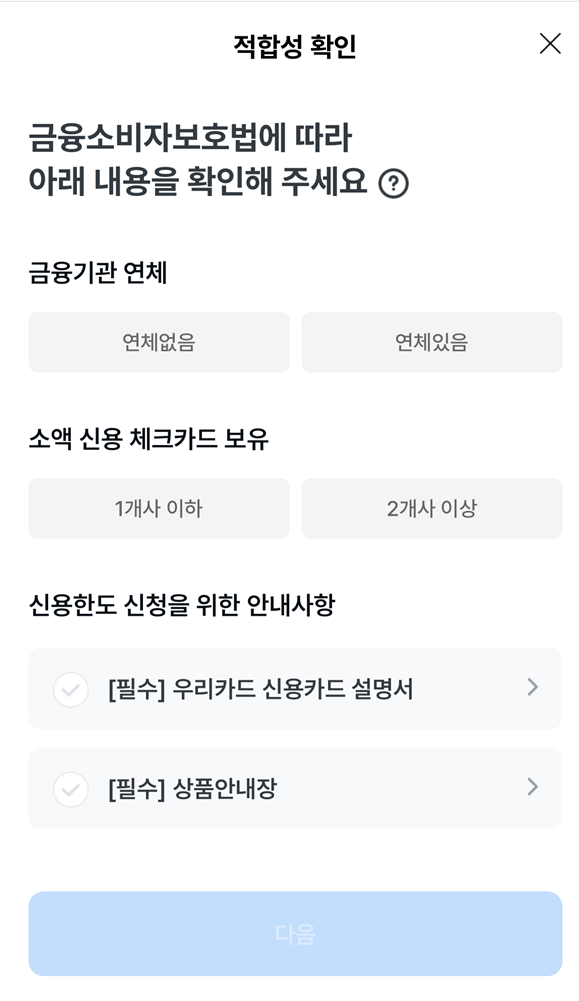Viewport: 579px width, 1001px height.
Task: Expand 우리카드 신용카드 설명서 chevron arrow
Action: (532, 688)
